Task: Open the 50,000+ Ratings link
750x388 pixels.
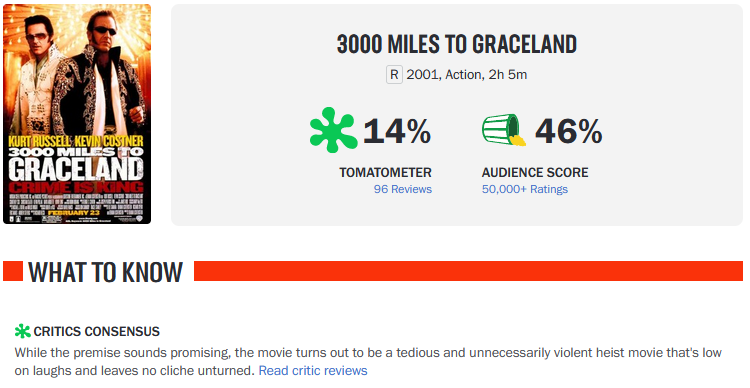Action: 525,189
